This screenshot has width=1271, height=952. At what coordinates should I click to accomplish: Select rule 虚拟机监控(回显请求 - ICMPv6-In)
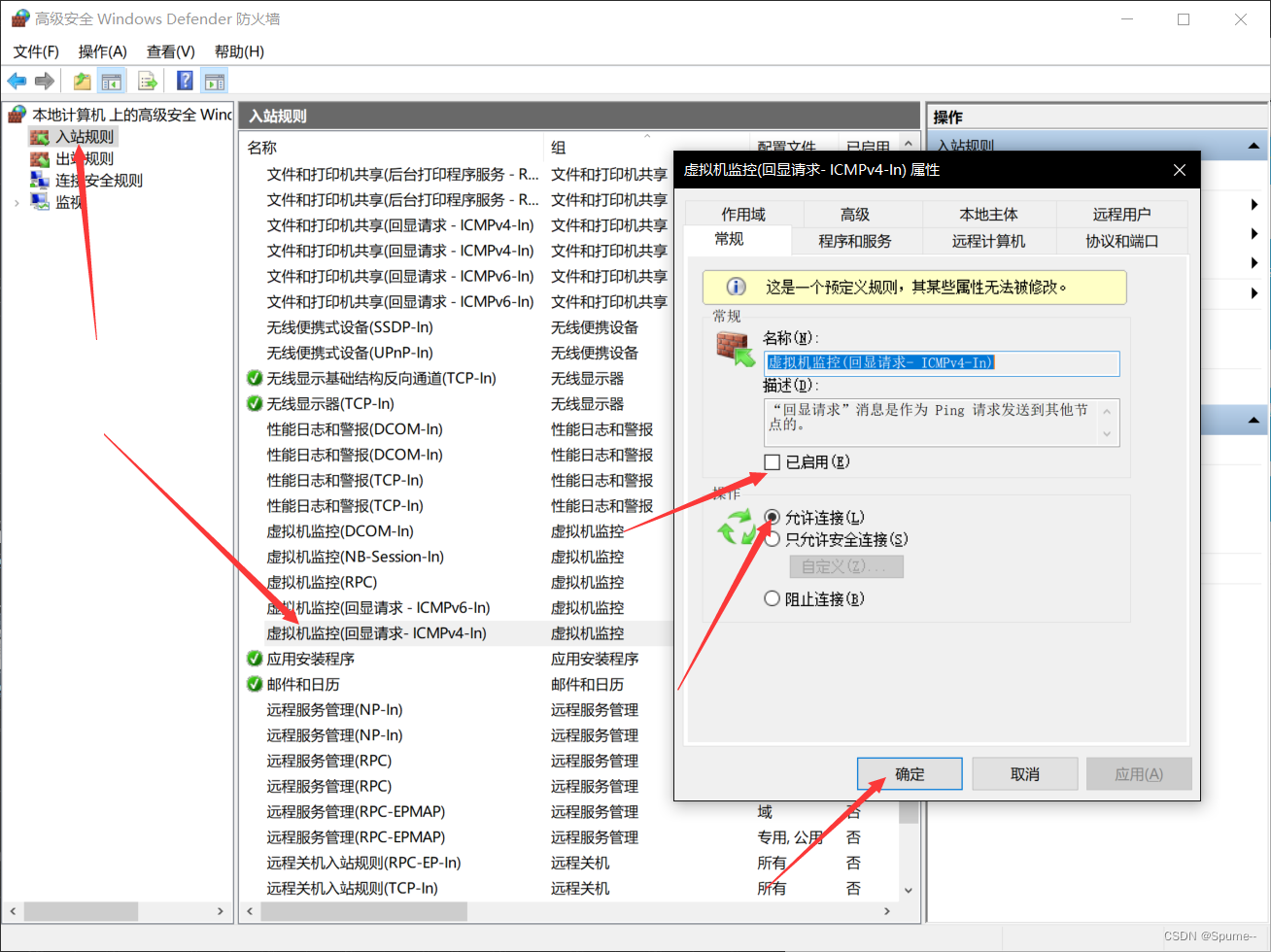click(378, 608)
